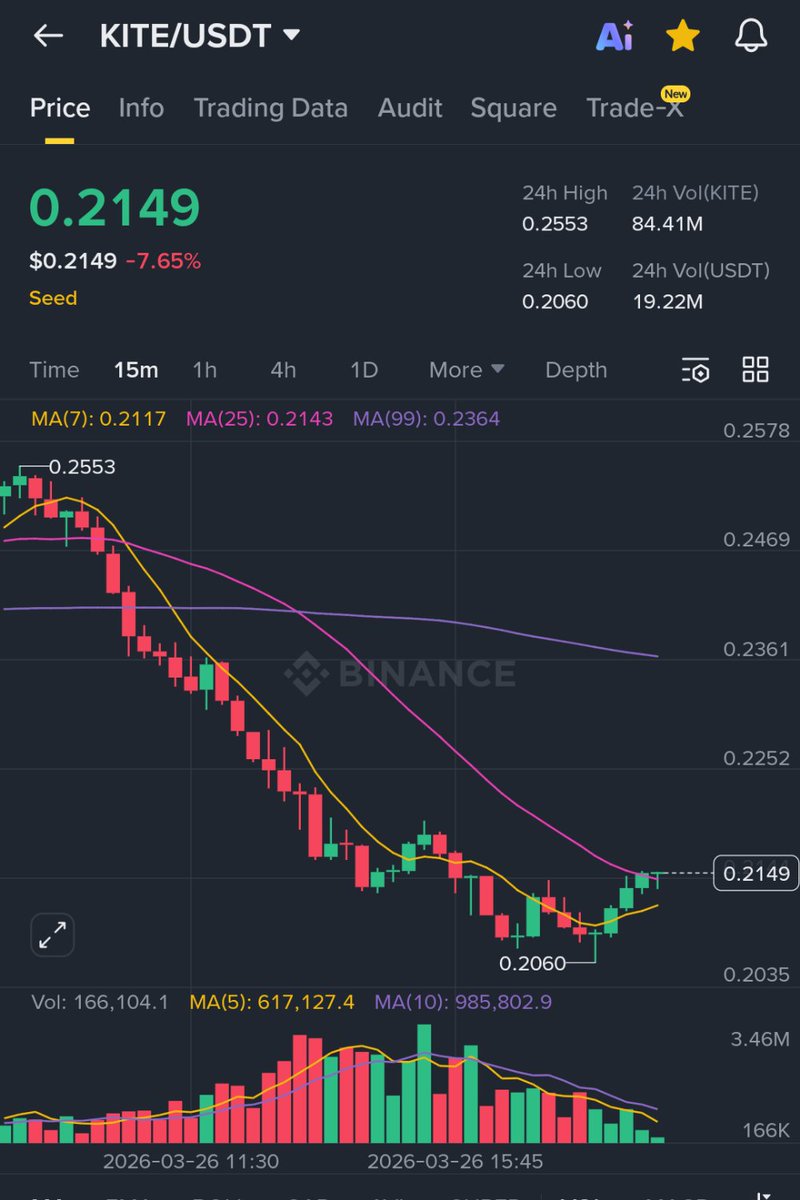Click the MA(7): 0.2117 indicator label

tap(98, 419)
